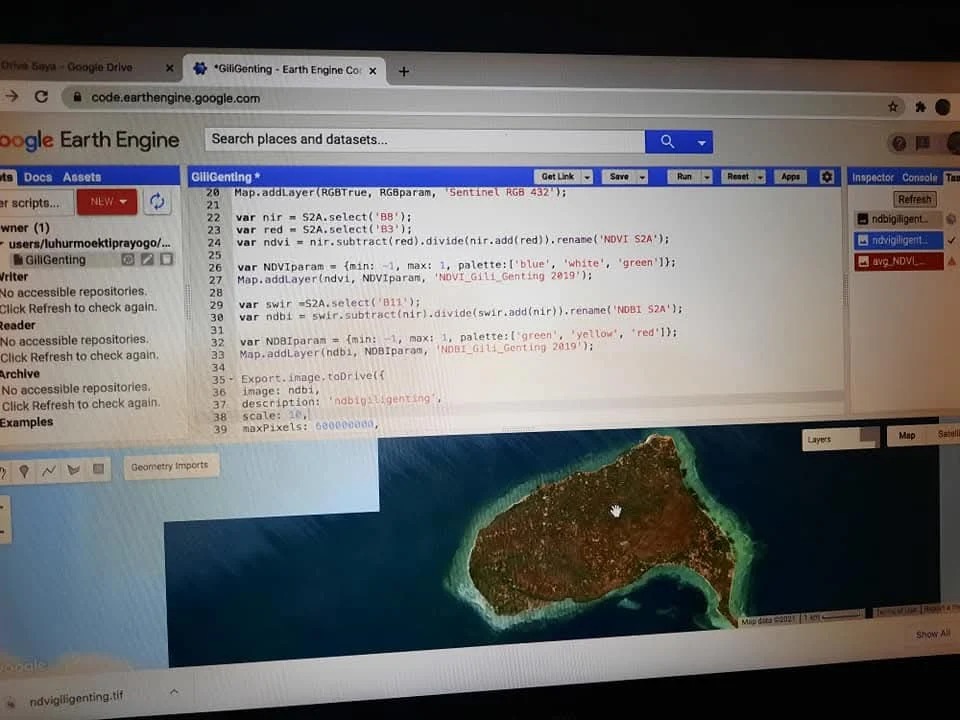Reload the browser page
Image resolution: width=960 pixels, height=720 pixels.
pyautogui.click(x=41, y=97)
